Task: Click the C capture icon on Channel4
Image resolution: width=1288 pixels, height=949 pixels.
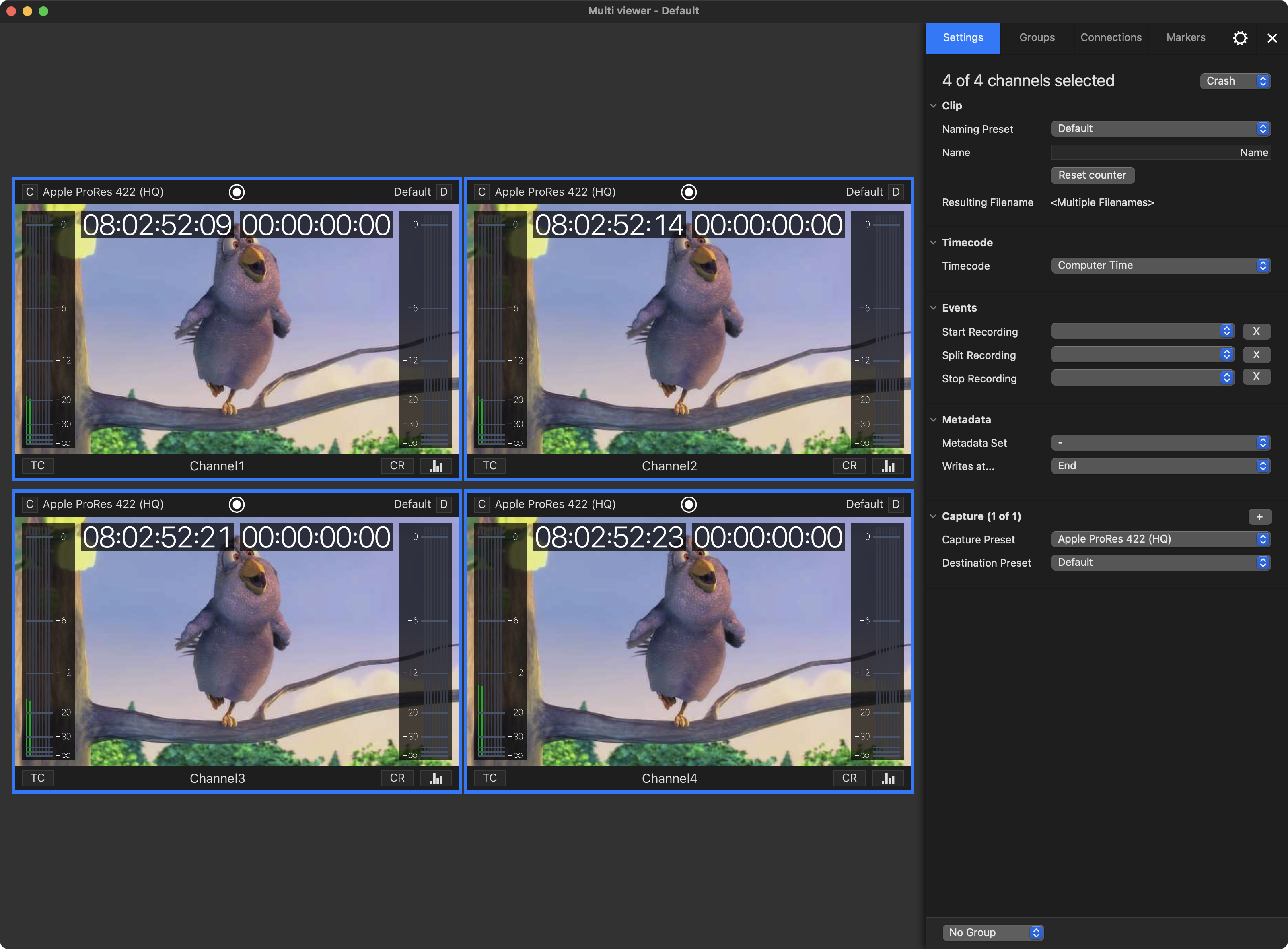Action: pyautogui.click(x=482, y=504)
